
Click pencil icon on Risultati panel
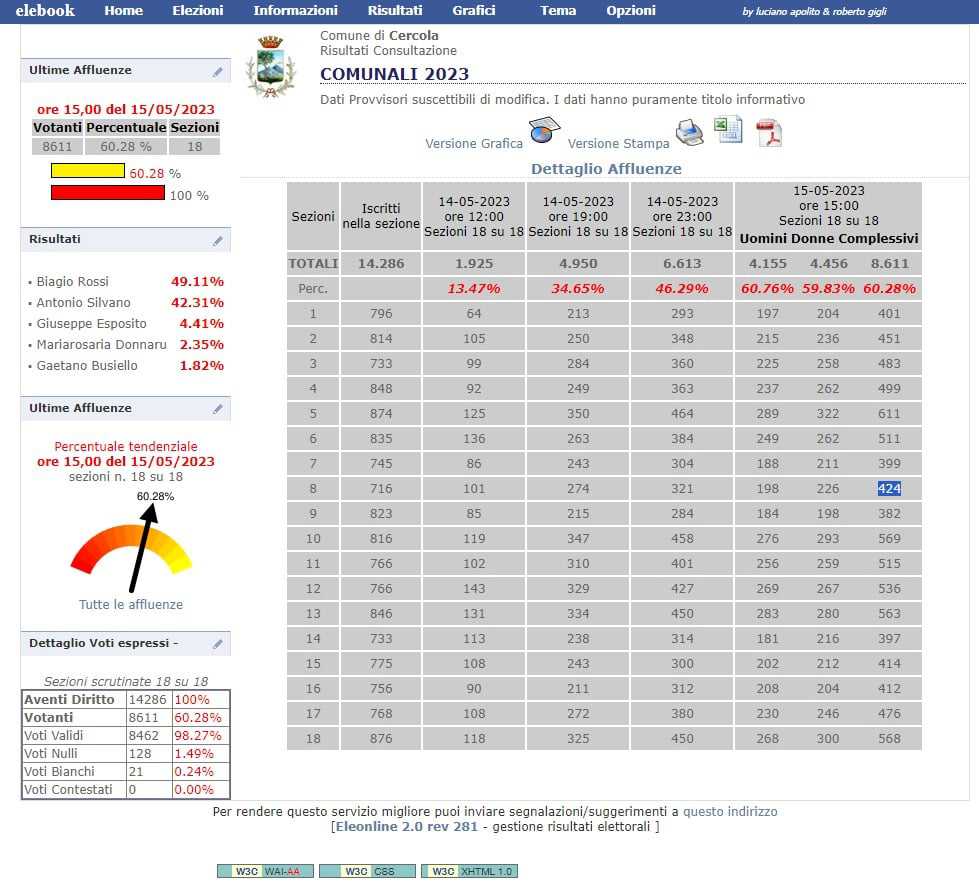pyautogui.click(x=218, y=241)
